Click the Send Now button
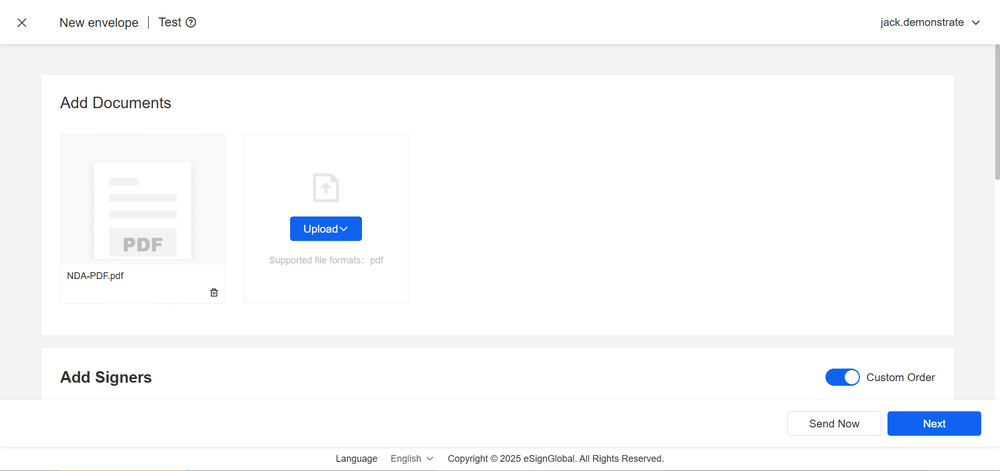The image size is (1000, 471). [834, 423]
